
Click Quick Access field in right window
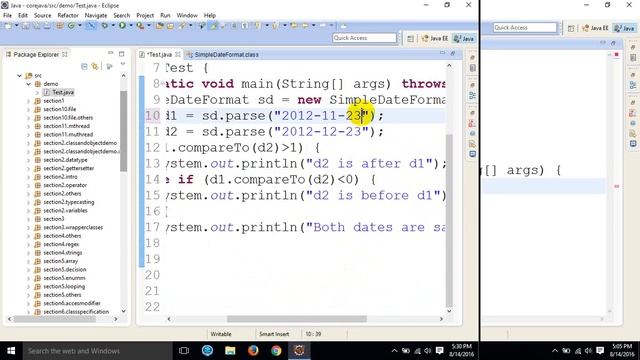[525, 27]
